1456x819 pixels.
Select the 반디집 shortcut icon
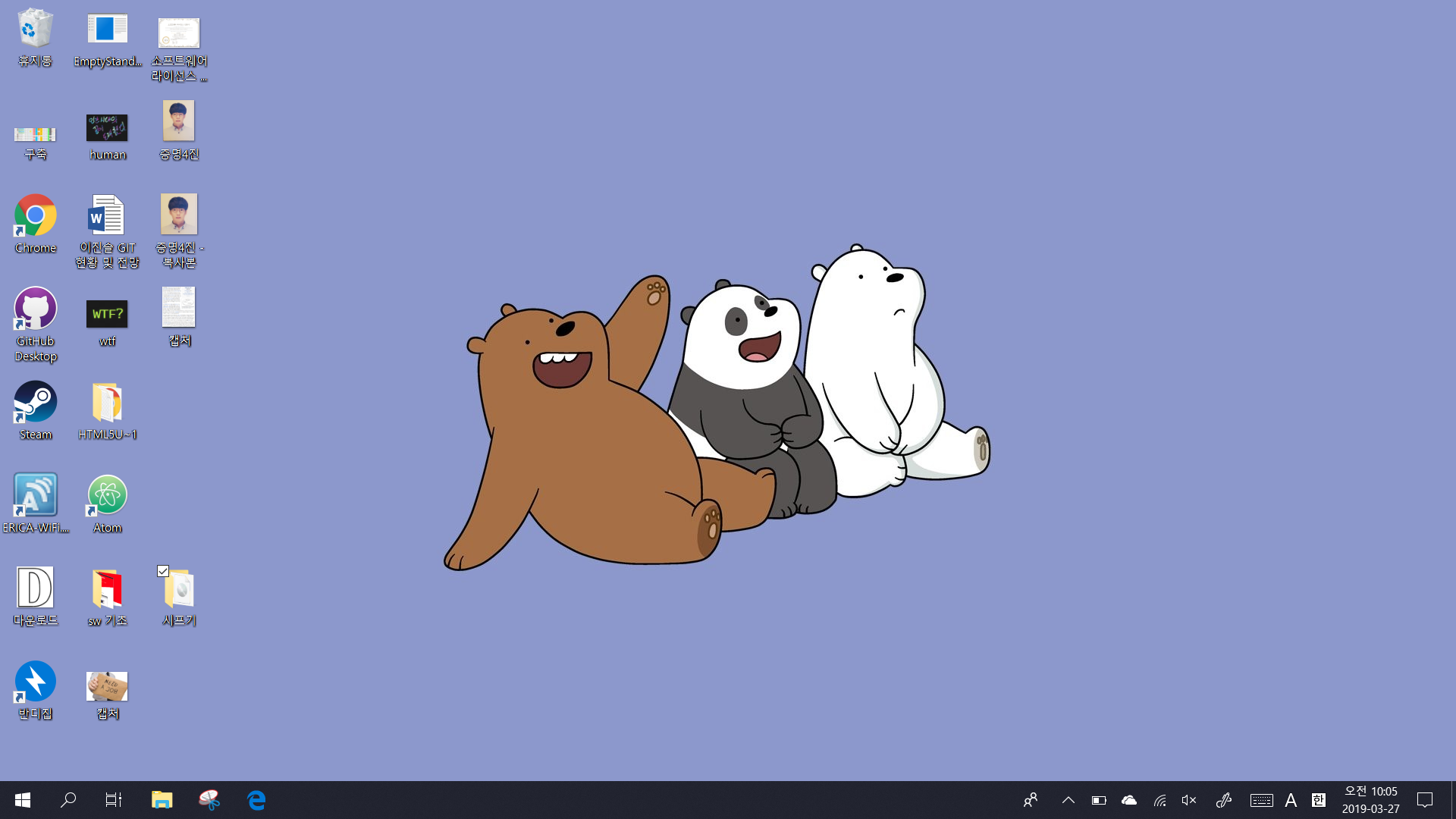[35, 681]
